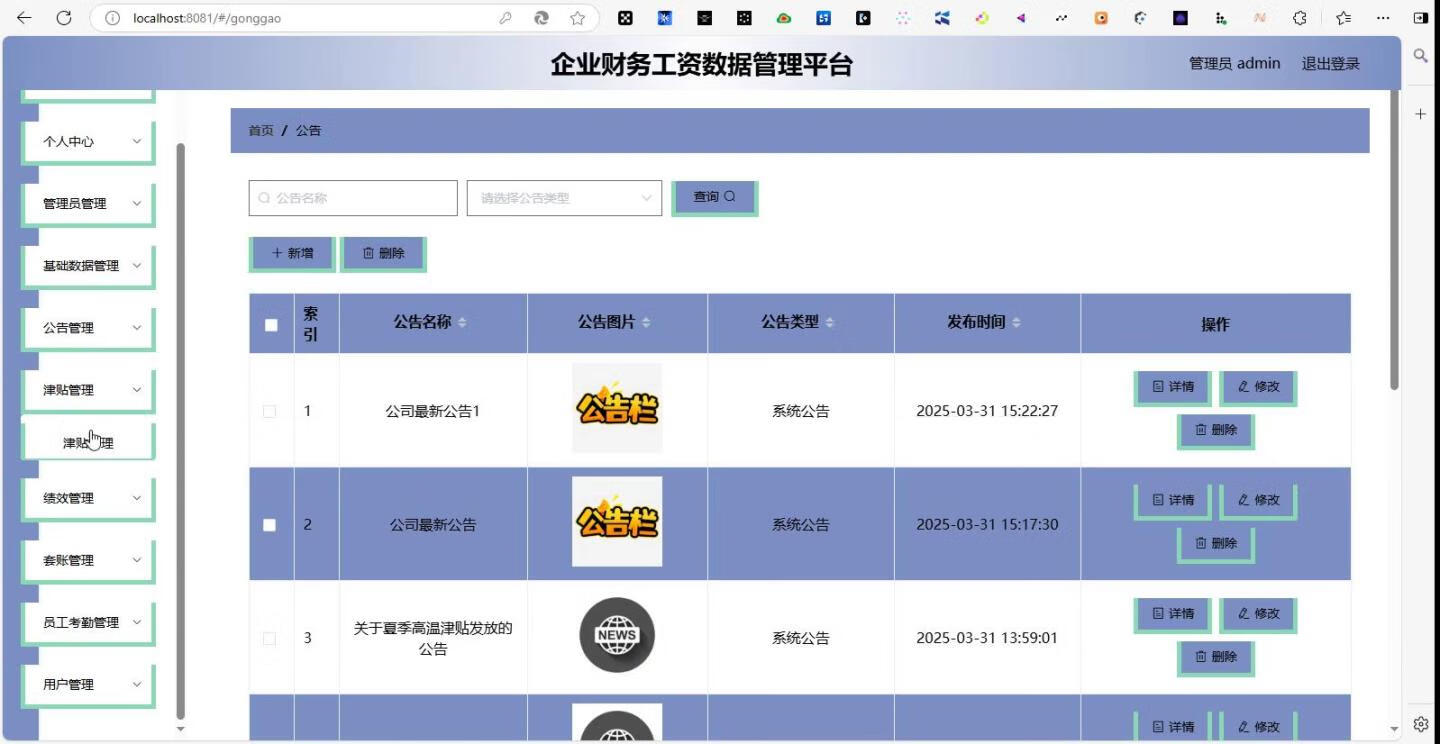Click the sidebar menu vertical scrollbar
This screenshot has height=744, width=1440.
[180, 430]
